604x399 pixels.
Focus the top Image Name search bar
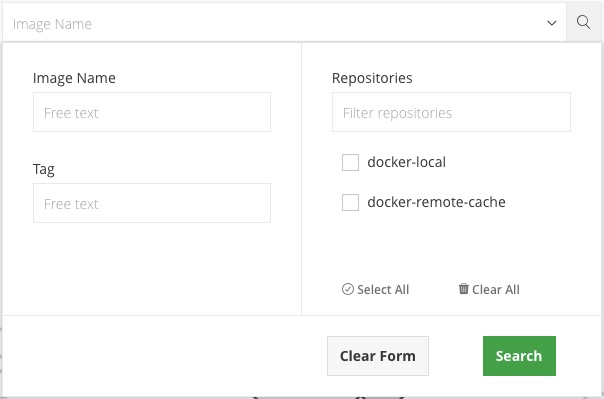(x=284, y=23)
